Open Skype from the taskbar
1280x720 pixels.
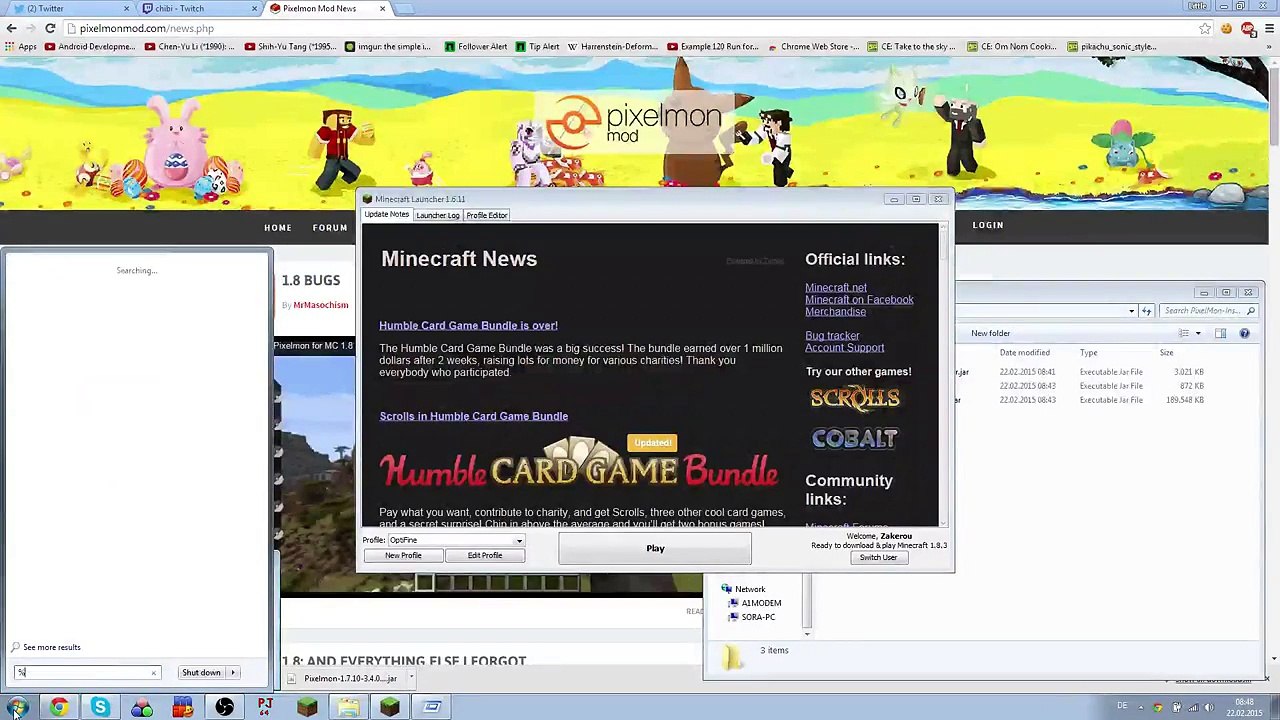point(100,708)
